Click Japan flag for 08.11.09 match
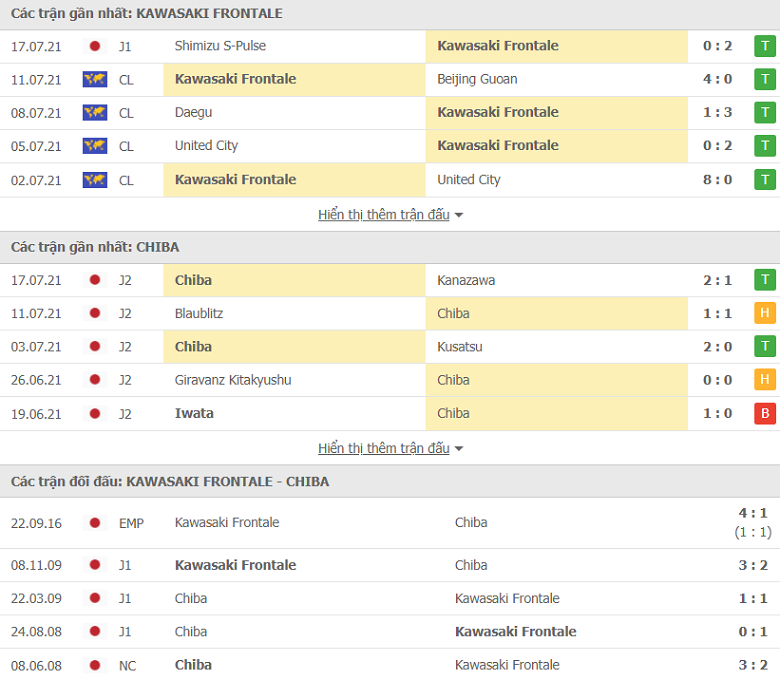Image resolution: width=780 pixels, height=680 pixels. coord(95,565)
